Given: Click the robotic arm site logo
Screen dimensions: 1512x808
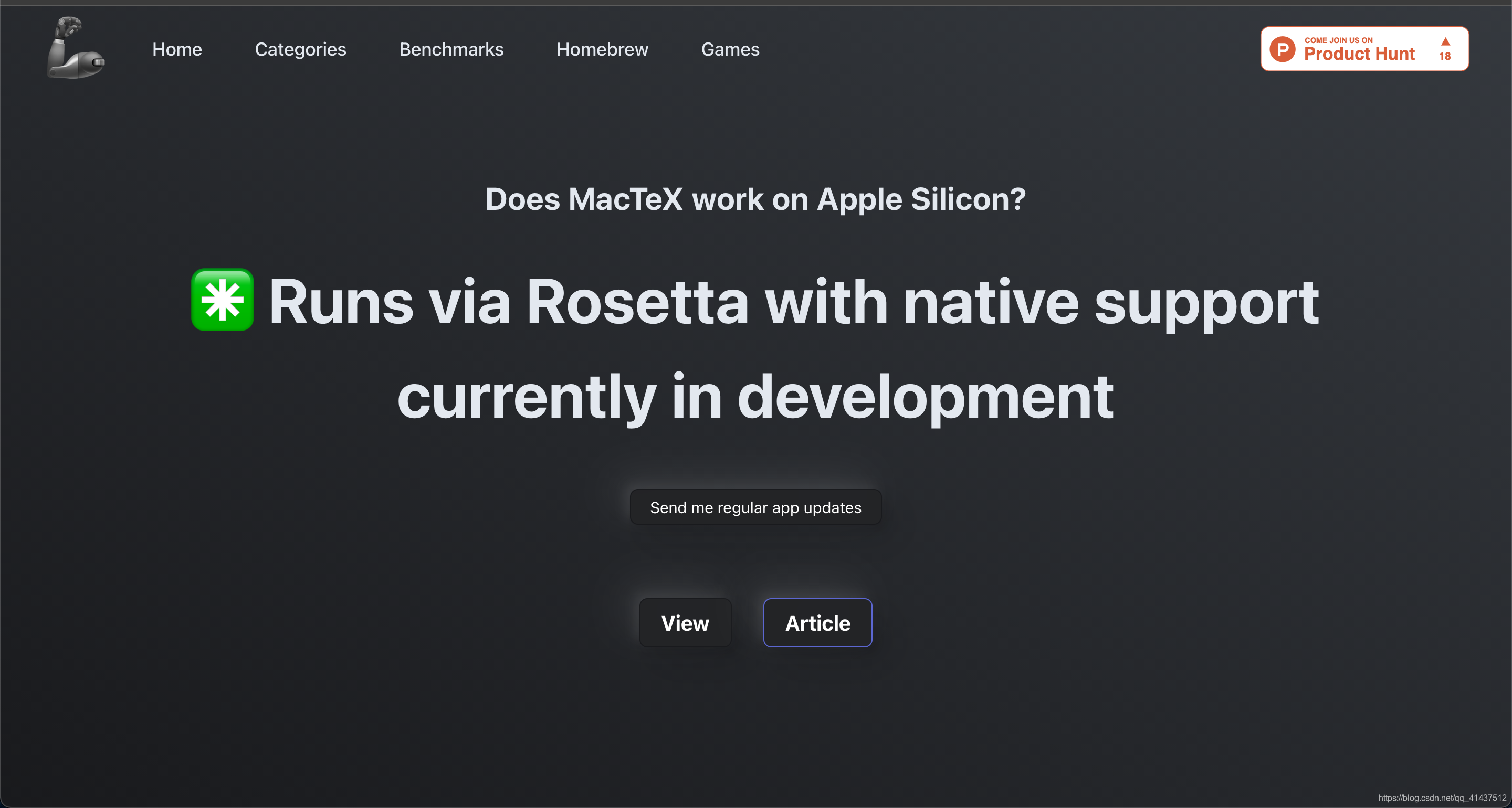Looking at the screenshot, I should [76, 48].
